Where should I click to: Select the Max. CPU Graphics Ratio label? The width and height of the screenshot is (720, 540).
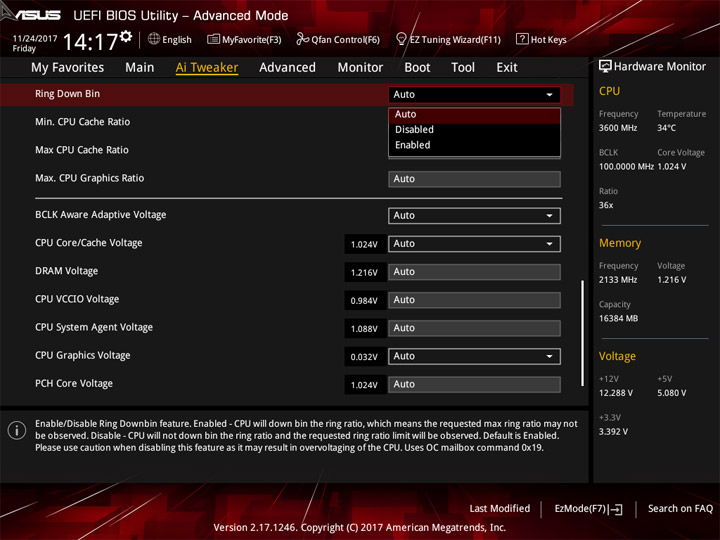90,178
